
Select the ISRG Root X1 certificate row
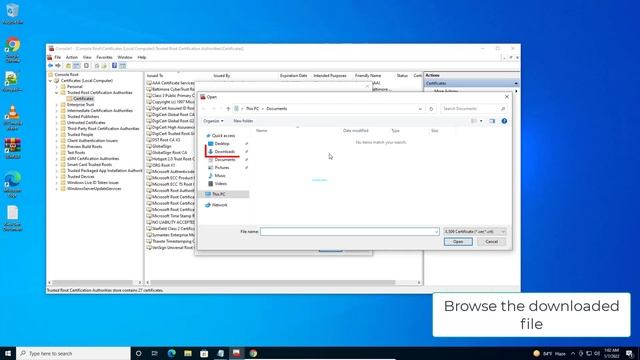pos(163,165)
